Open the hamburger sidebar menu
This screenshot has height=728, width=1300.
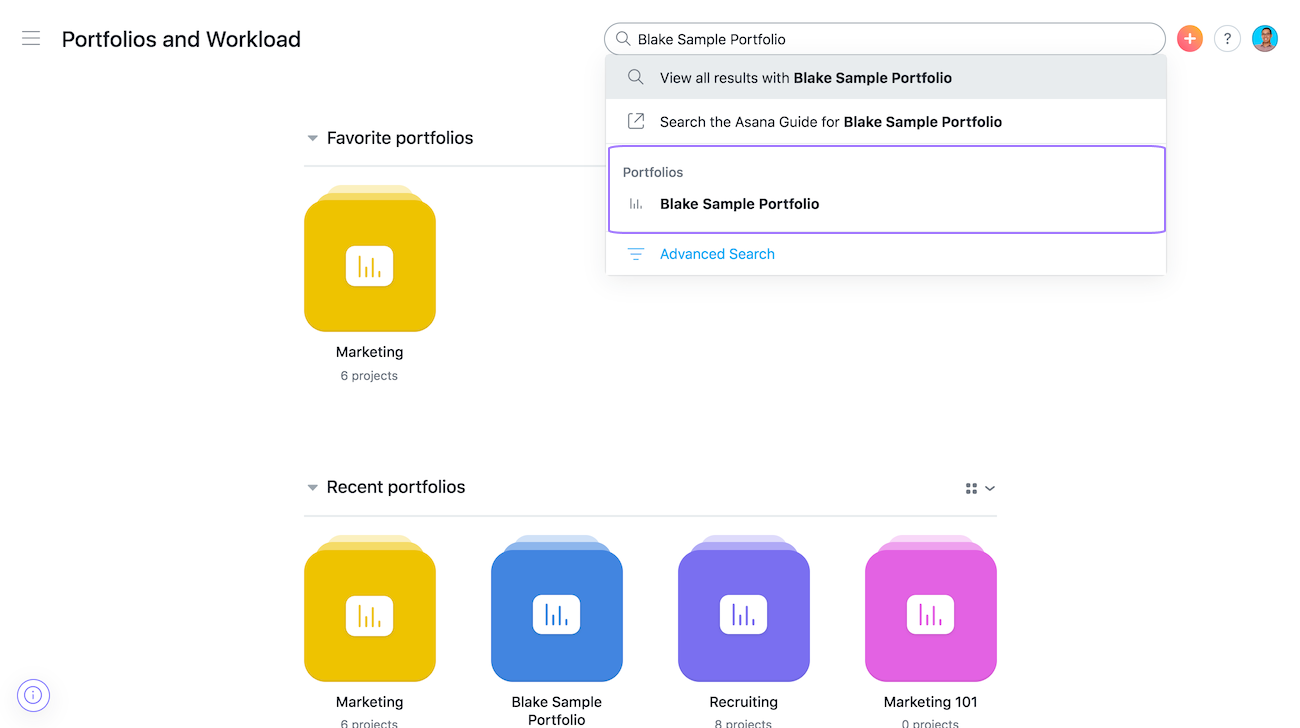pyautogui.click(x=31, y=39)
